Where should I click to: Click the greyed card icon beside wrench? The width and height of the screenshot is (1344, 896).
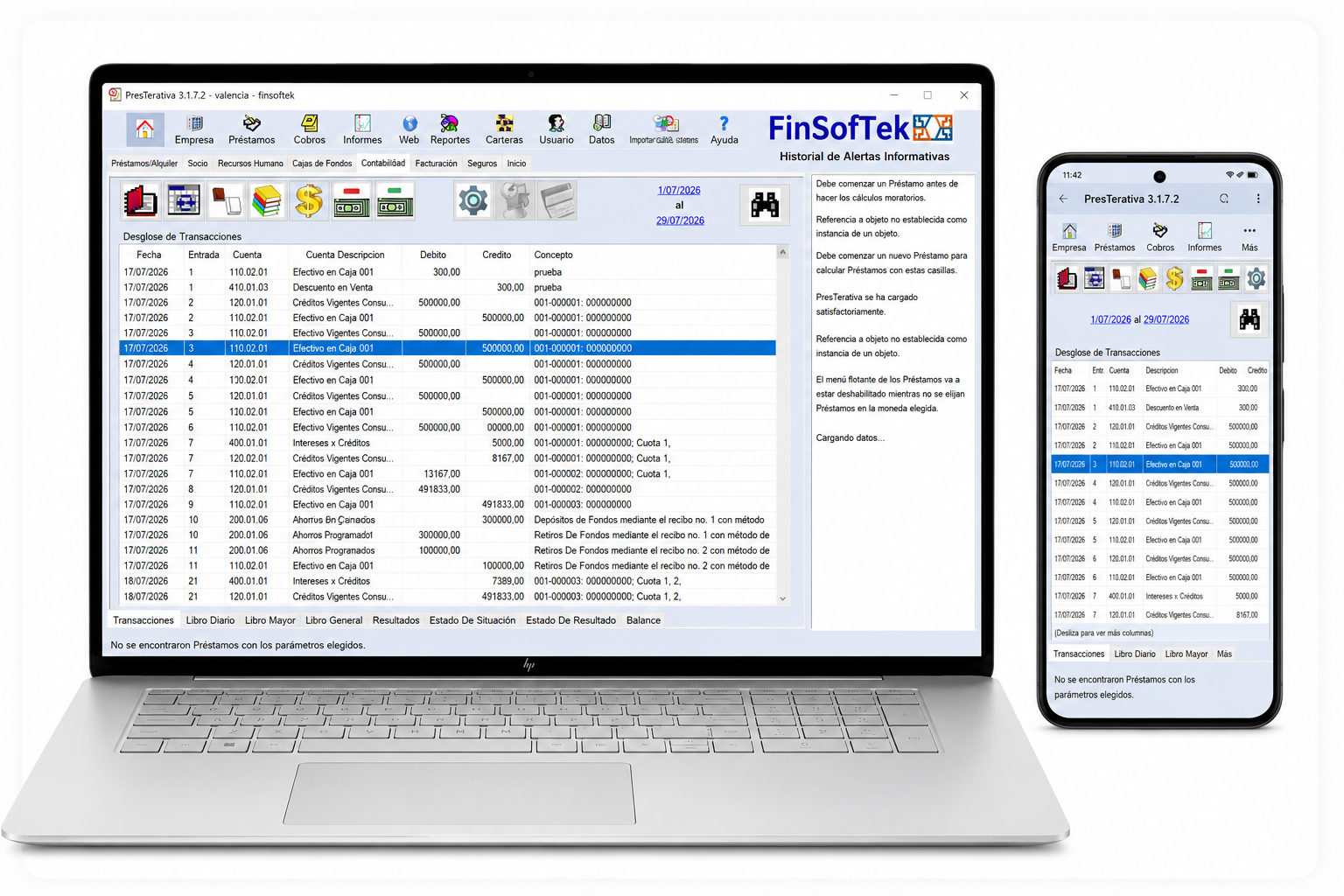pos(557,201)
